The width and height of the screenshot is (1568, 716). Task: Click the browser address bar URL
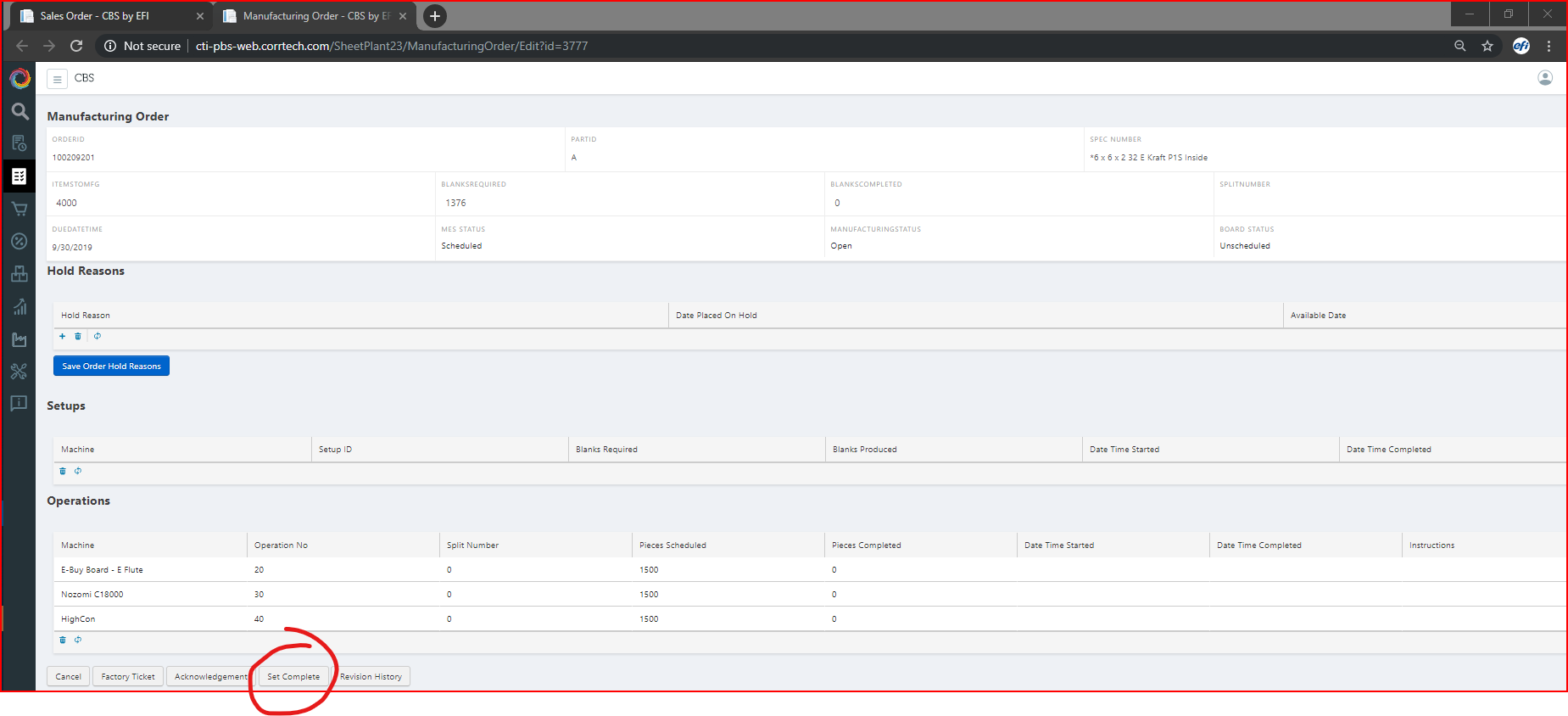pos(392,46)
